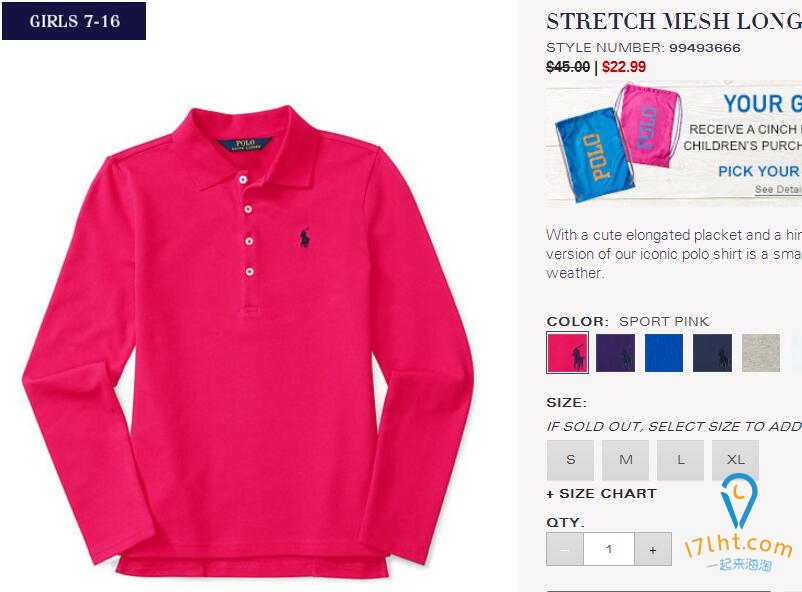
Task: Select the navy color swatch
Action: pos(712,353)
